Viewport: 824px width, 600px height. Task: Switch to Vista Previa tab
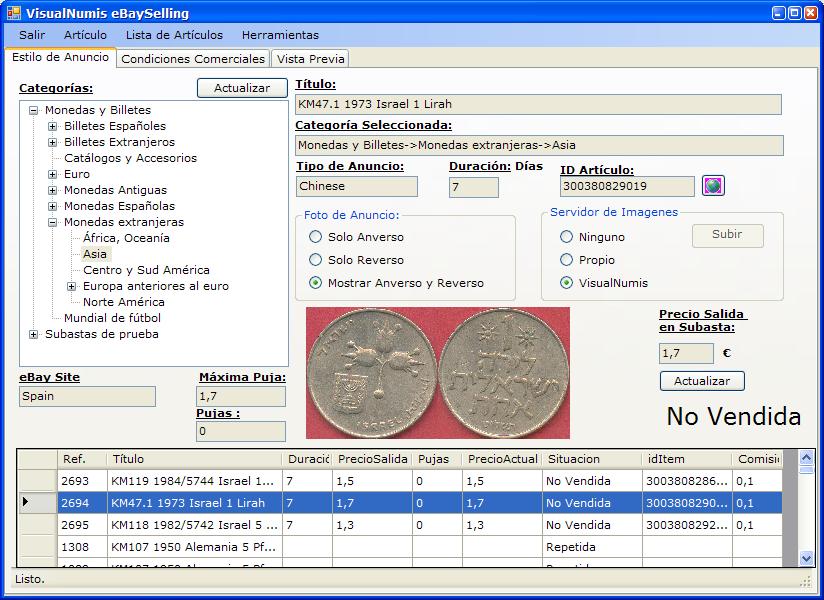(x=311, y=59)
